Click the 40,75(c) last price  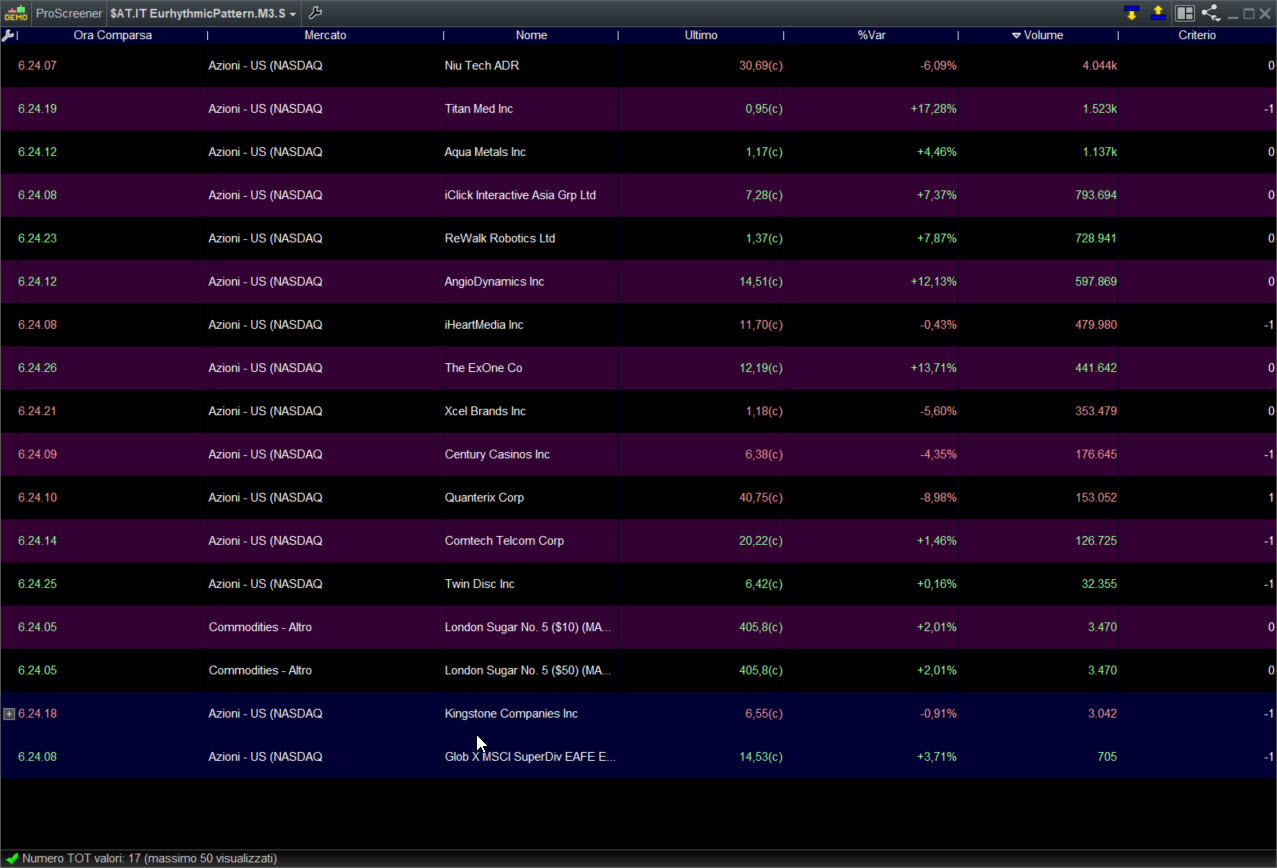coord(761,497)
